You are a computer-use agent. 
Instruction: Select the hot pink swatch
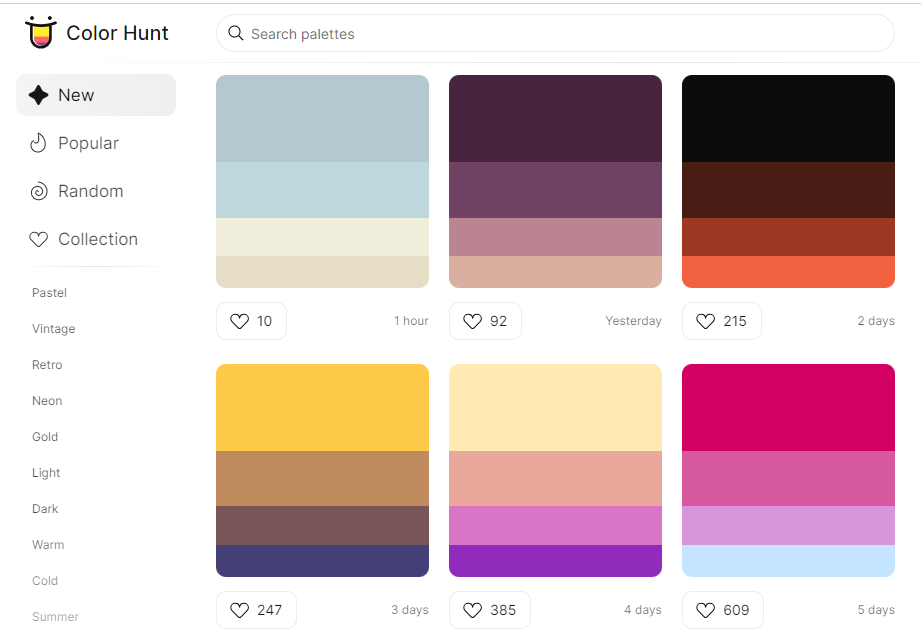point(788,479)
